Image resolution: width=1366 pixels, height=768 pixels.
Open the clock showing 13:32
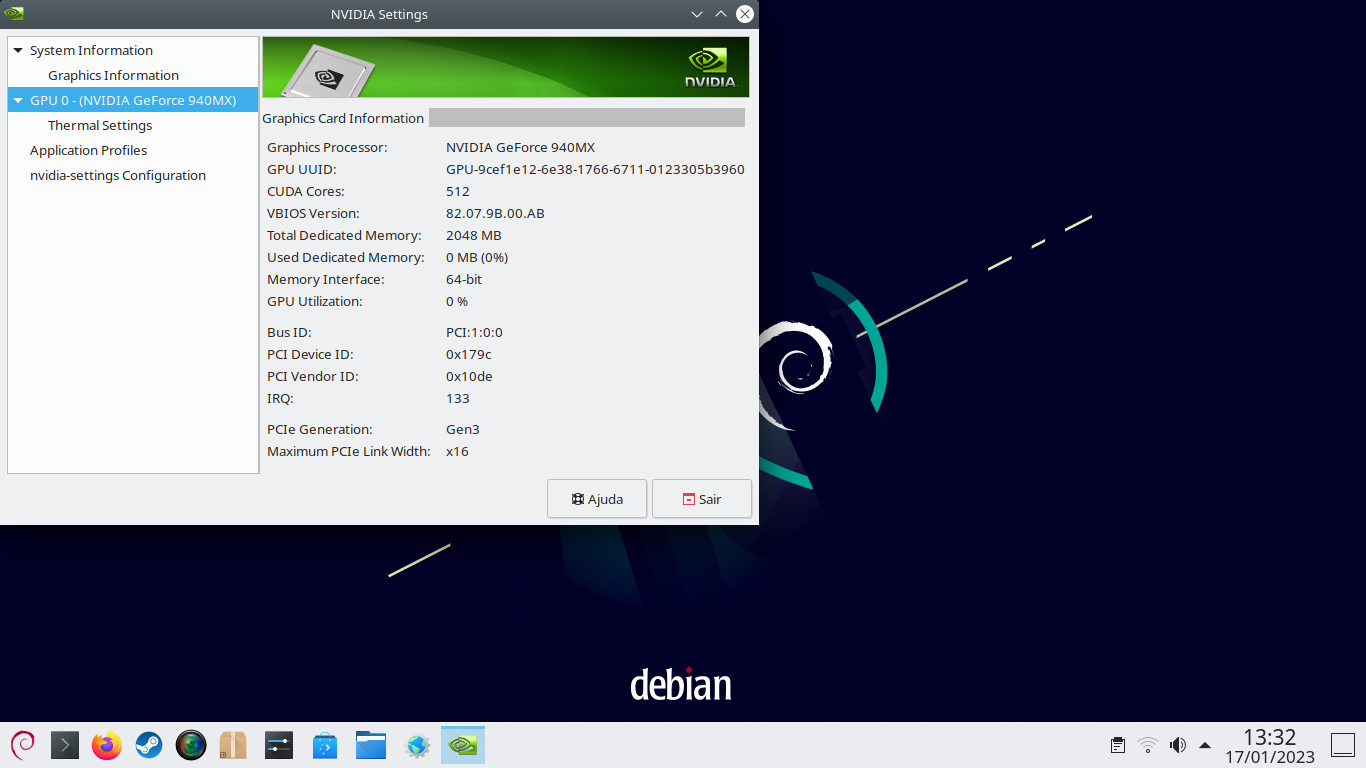click(x=1270, y=738)
